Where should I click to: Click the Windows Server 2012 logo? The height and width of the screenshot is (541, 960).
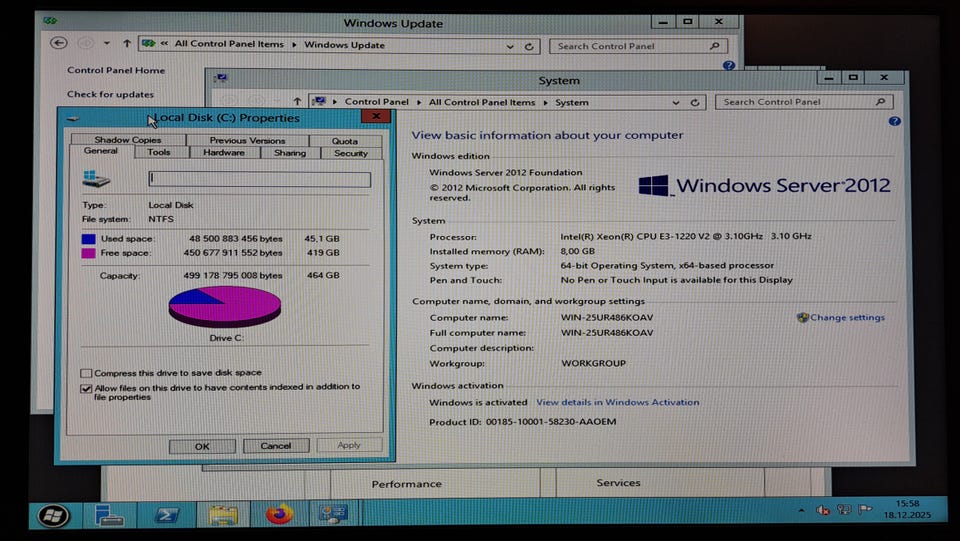[x=764, y=185]
